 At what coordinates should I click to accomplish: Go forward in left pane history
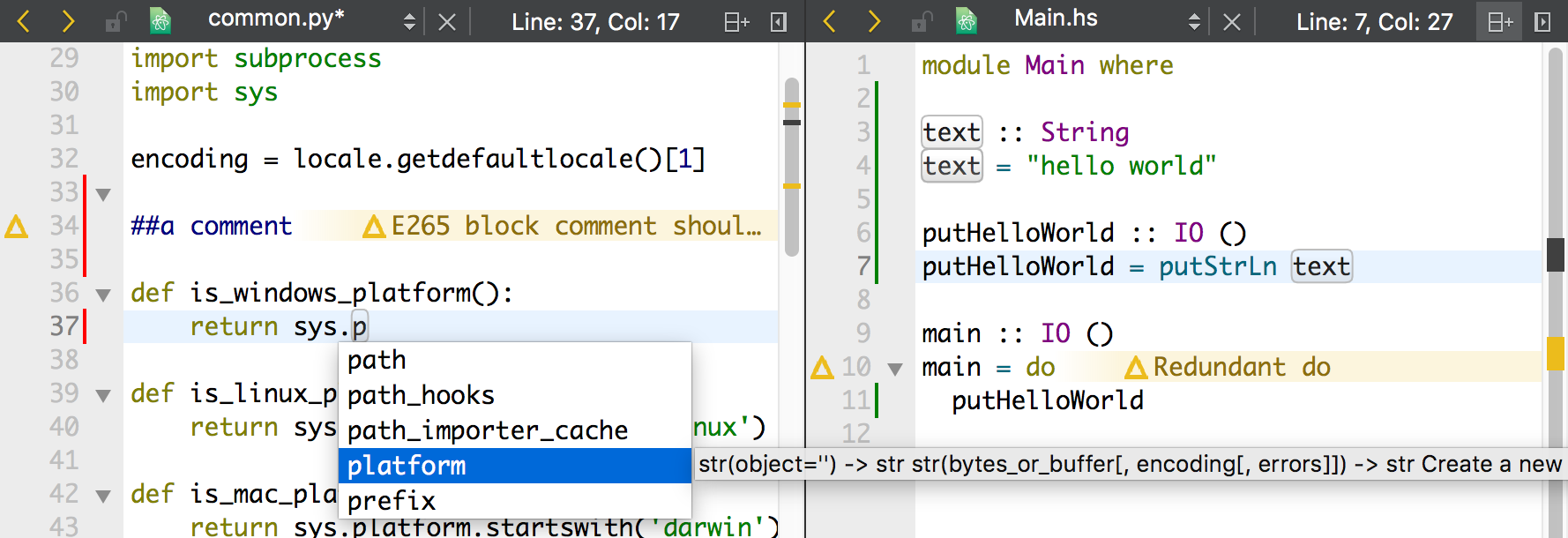coord(67,21)
